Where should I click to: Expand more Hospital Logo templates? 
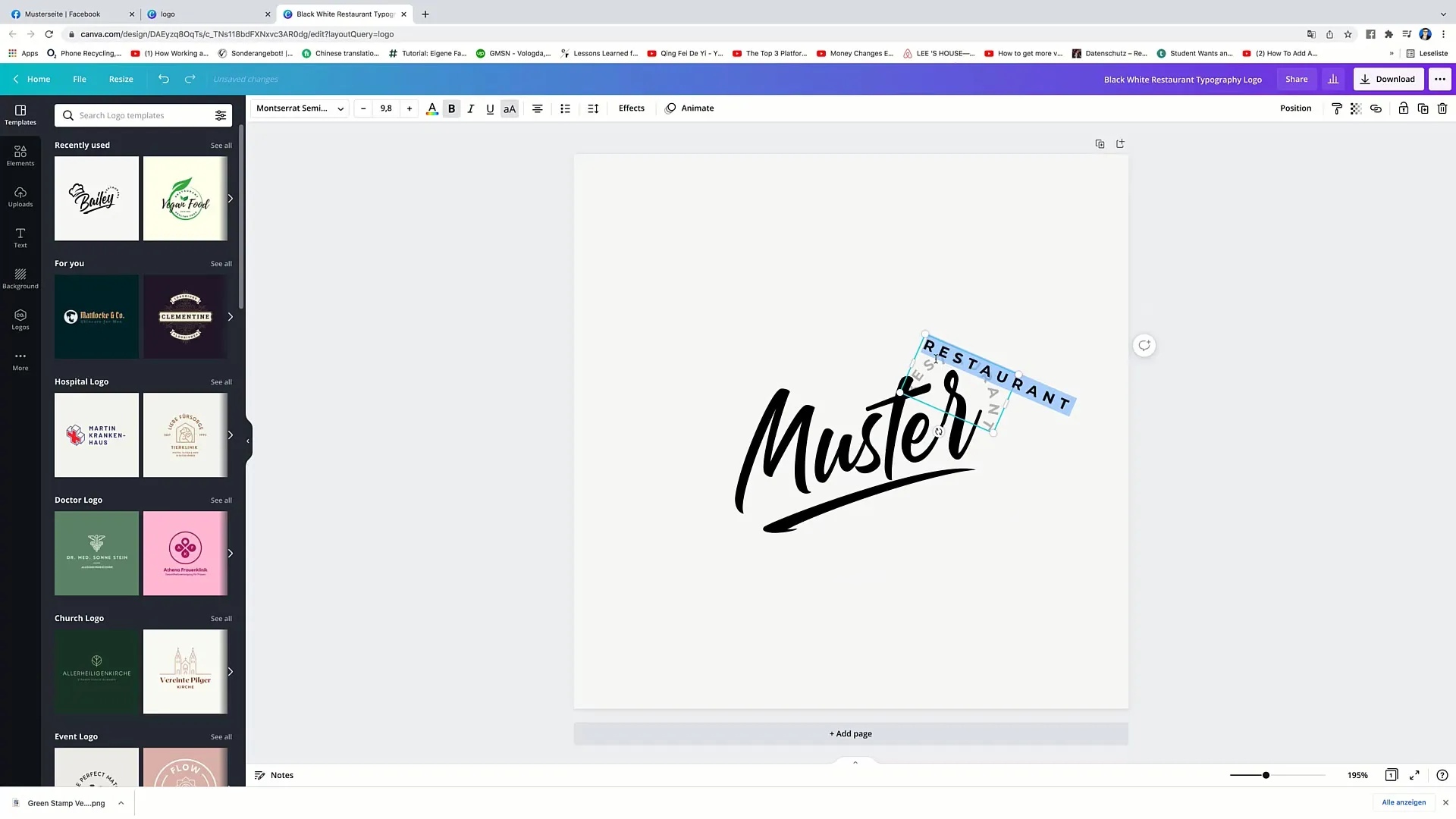[x=231, y=435]
